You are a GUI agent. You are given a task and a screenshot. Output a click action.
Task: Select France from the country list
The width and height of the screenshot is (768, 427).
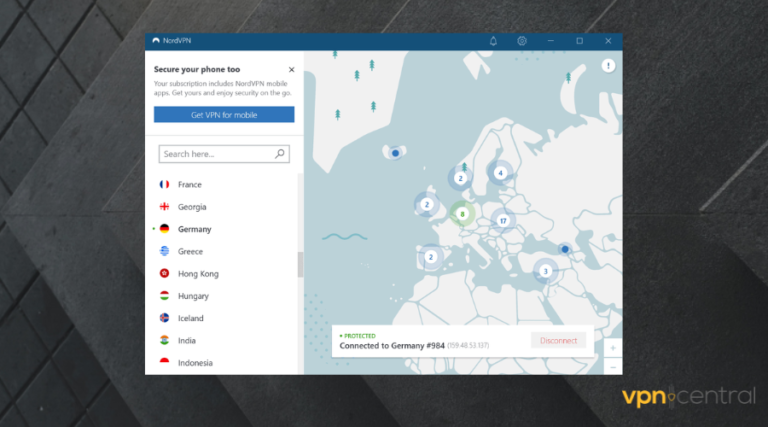(x=190, y=185)
